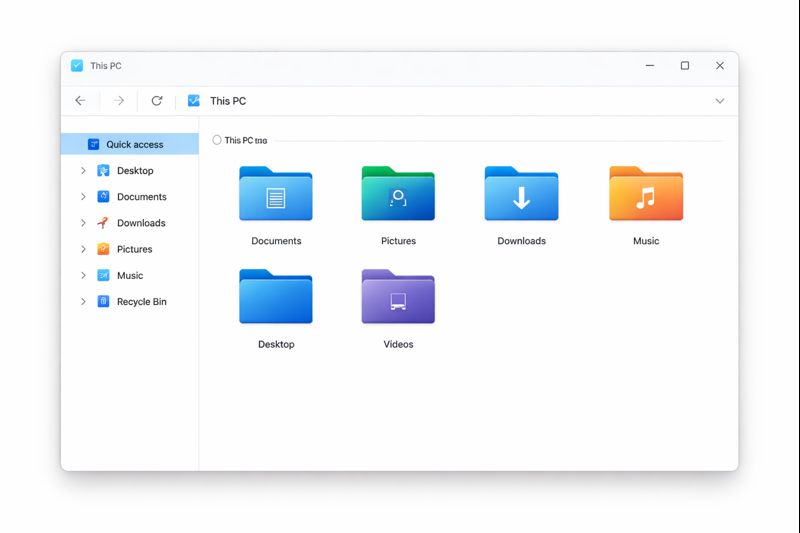Image resolution: width=800 pixels, height=533 pixels.
Task: Select Pictures label in the sidebar
Action: (135, 249)
